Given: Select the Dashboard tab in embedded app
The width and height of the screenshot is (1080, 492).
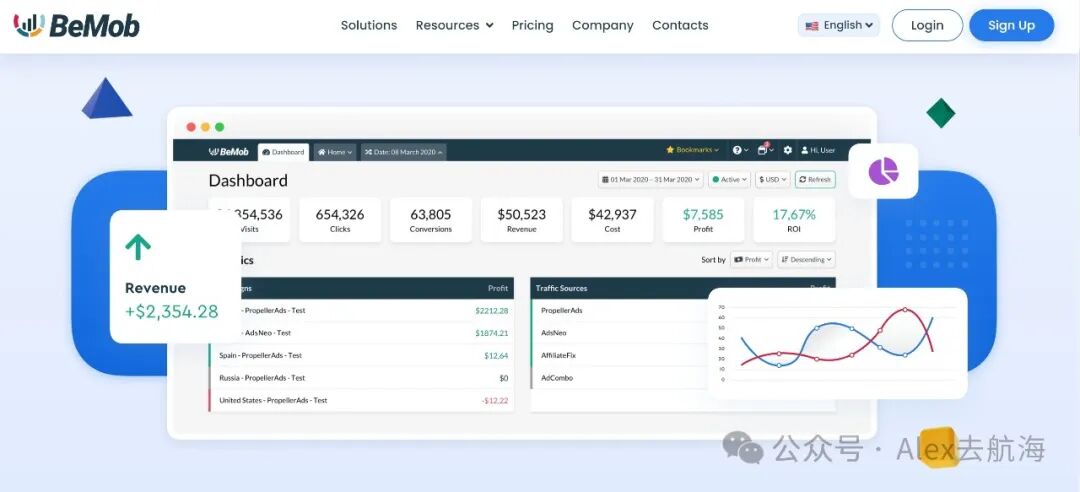Looking at the screenshot, I should click(283, 152).
